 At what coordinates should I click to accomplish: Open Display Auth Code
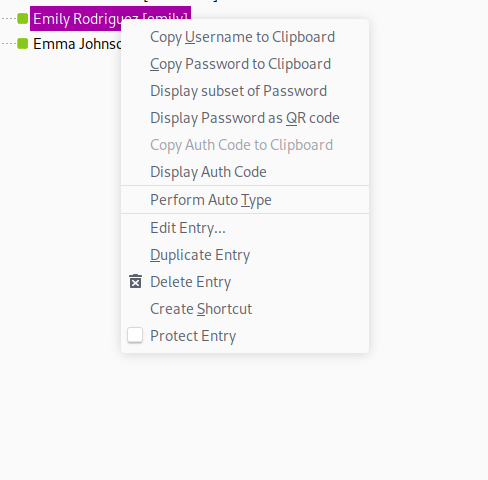(x=245, y=172)
